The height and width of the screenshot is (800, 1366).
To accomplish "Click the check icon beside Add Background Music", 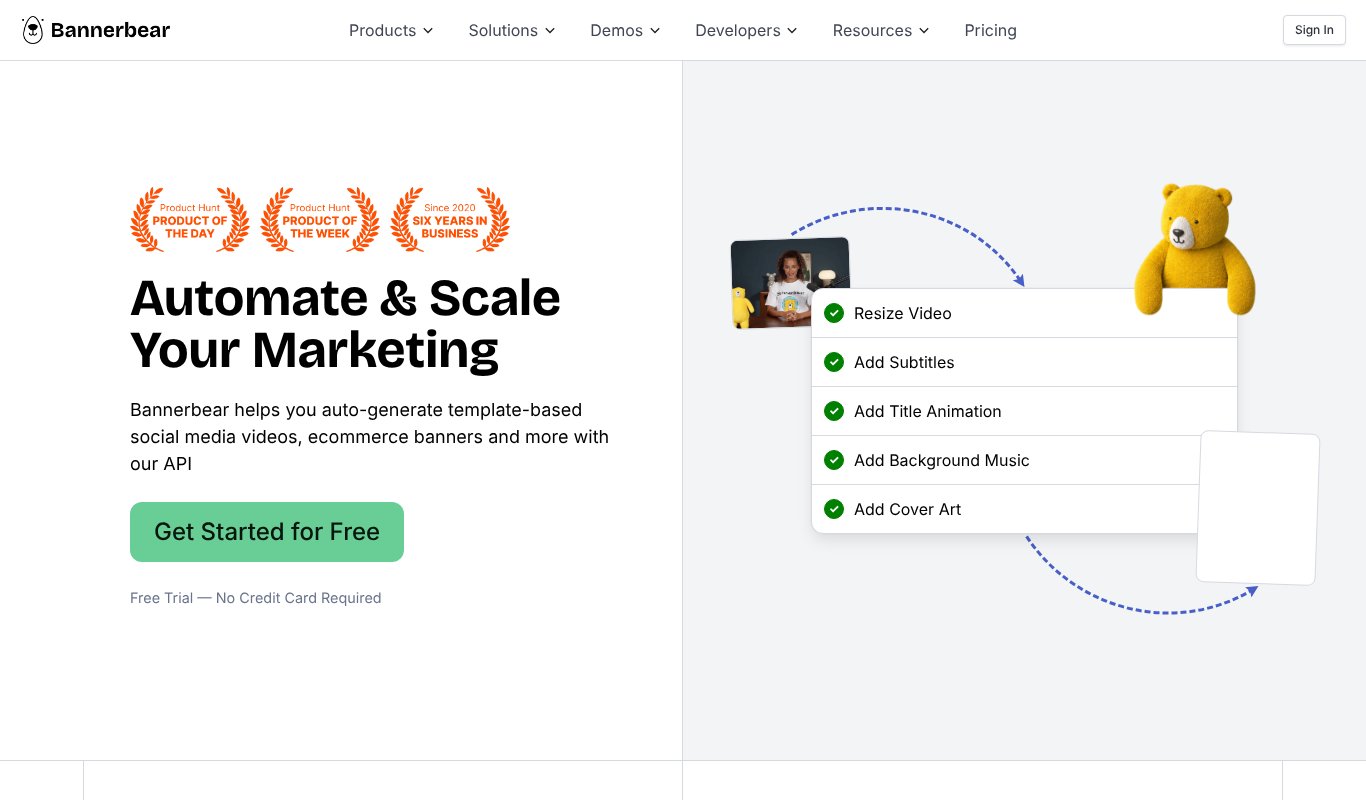I will 834,460.
